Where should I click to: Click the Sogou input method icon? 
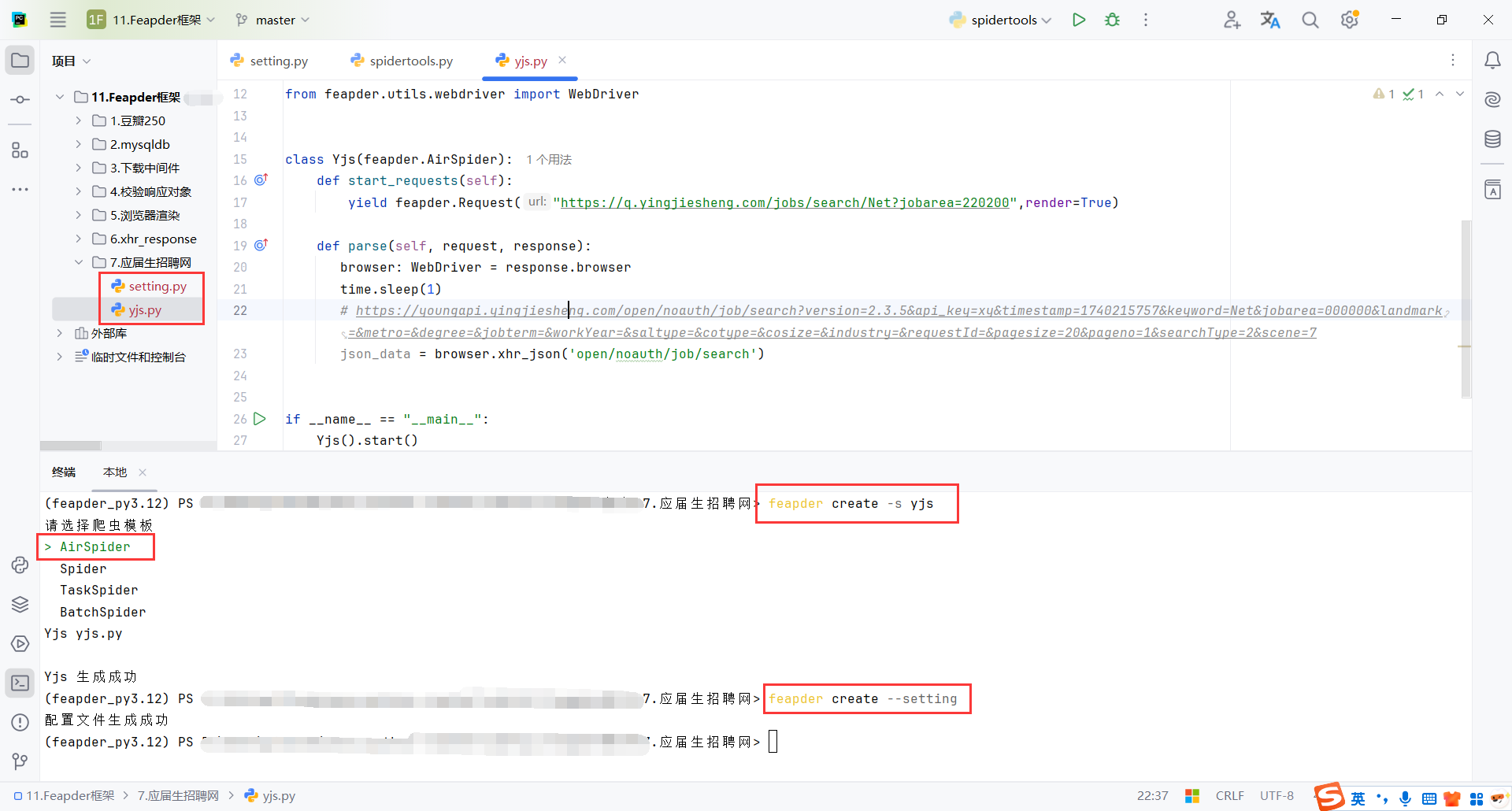point(1328,796)
